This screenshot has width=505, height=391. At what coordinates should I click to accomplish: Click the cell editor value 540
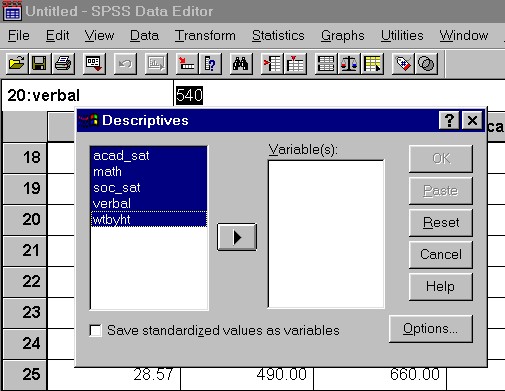click(189, 95)
